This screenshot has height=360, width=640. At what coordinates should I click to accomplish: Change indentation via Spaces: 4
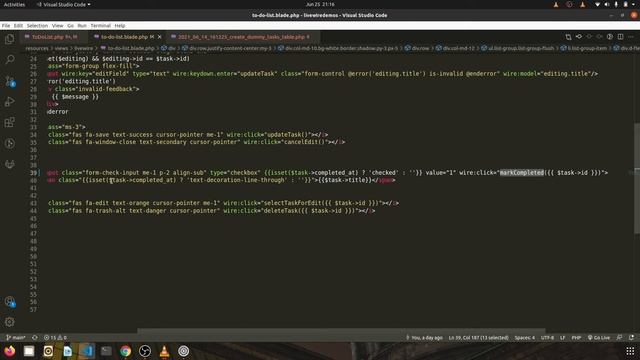[x=524, y=338]
